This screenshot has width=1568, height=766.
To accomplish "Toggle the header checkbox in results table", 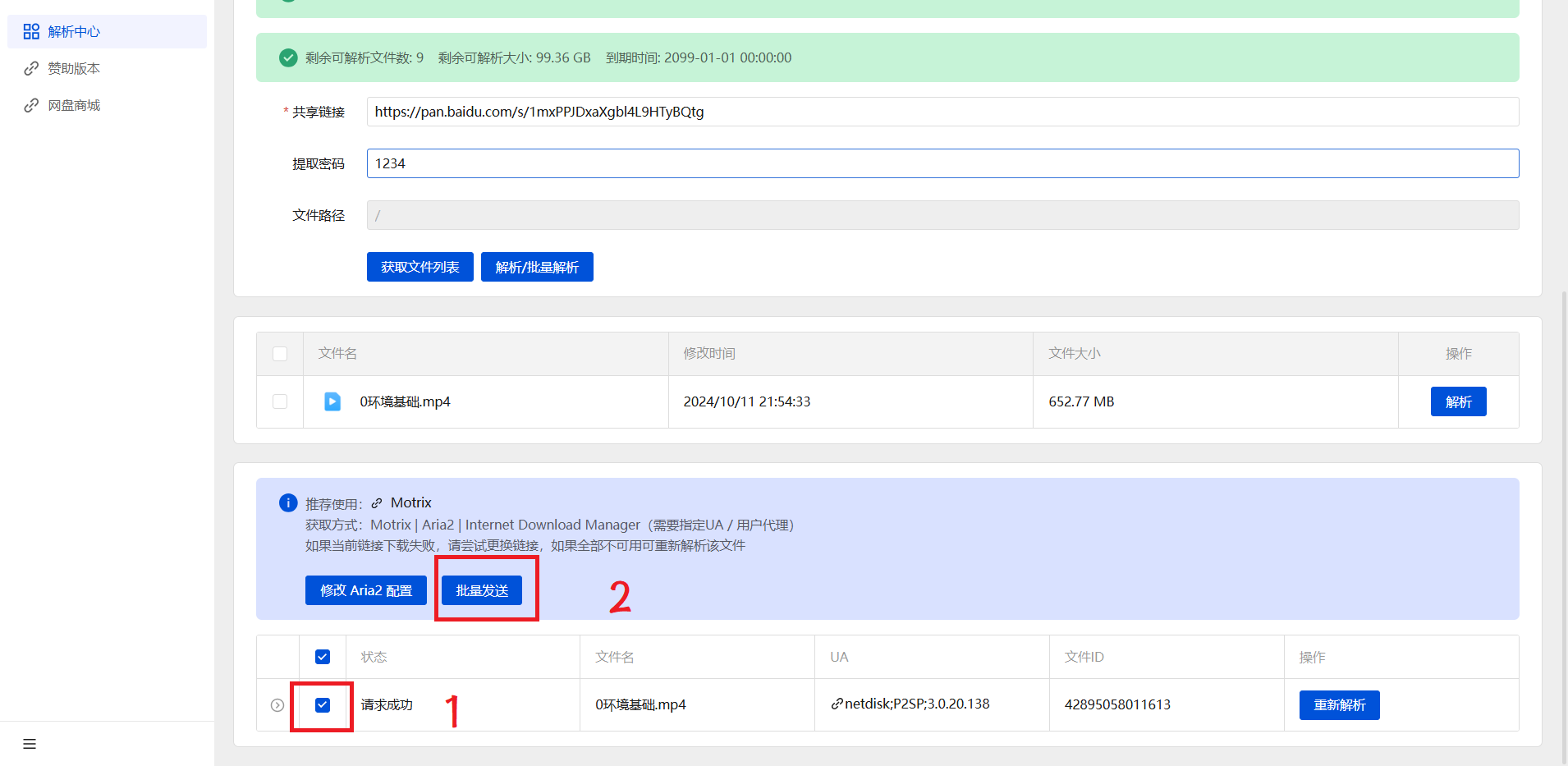I will (x=323, y=657).
